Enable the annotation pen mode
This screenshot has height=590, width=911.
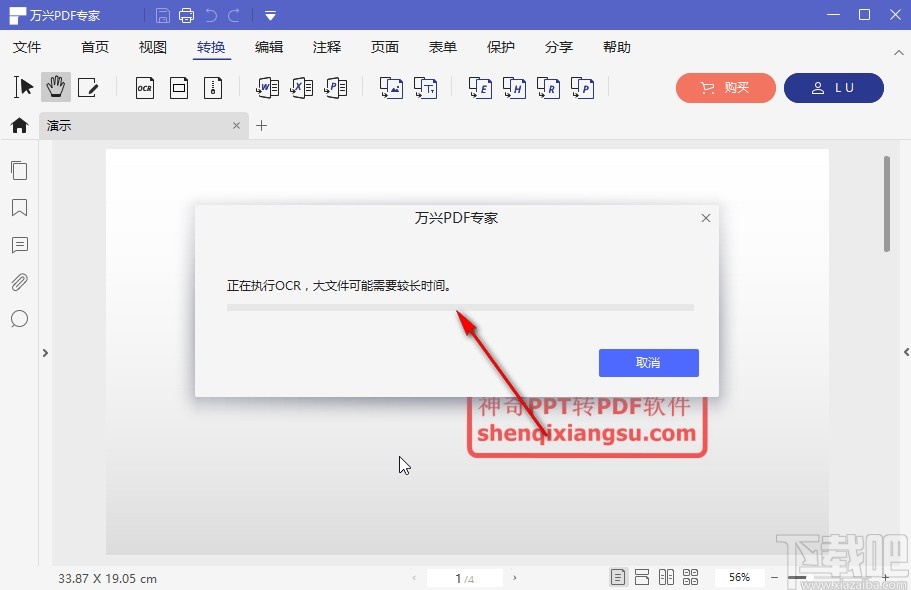[88, 88]
